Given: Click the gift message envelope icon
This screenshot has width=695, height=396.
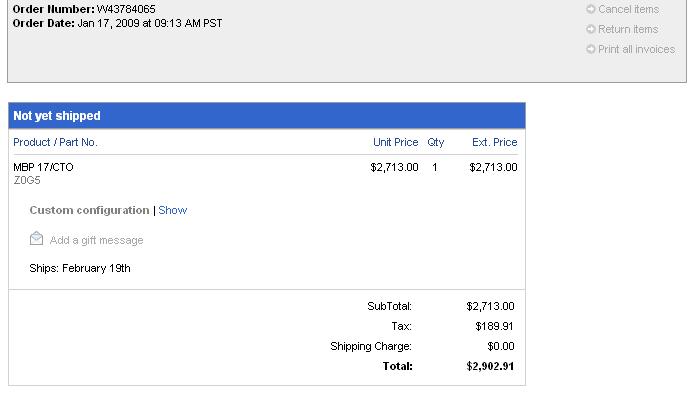Looking at the screenshot, I should [x=36, y=239].
